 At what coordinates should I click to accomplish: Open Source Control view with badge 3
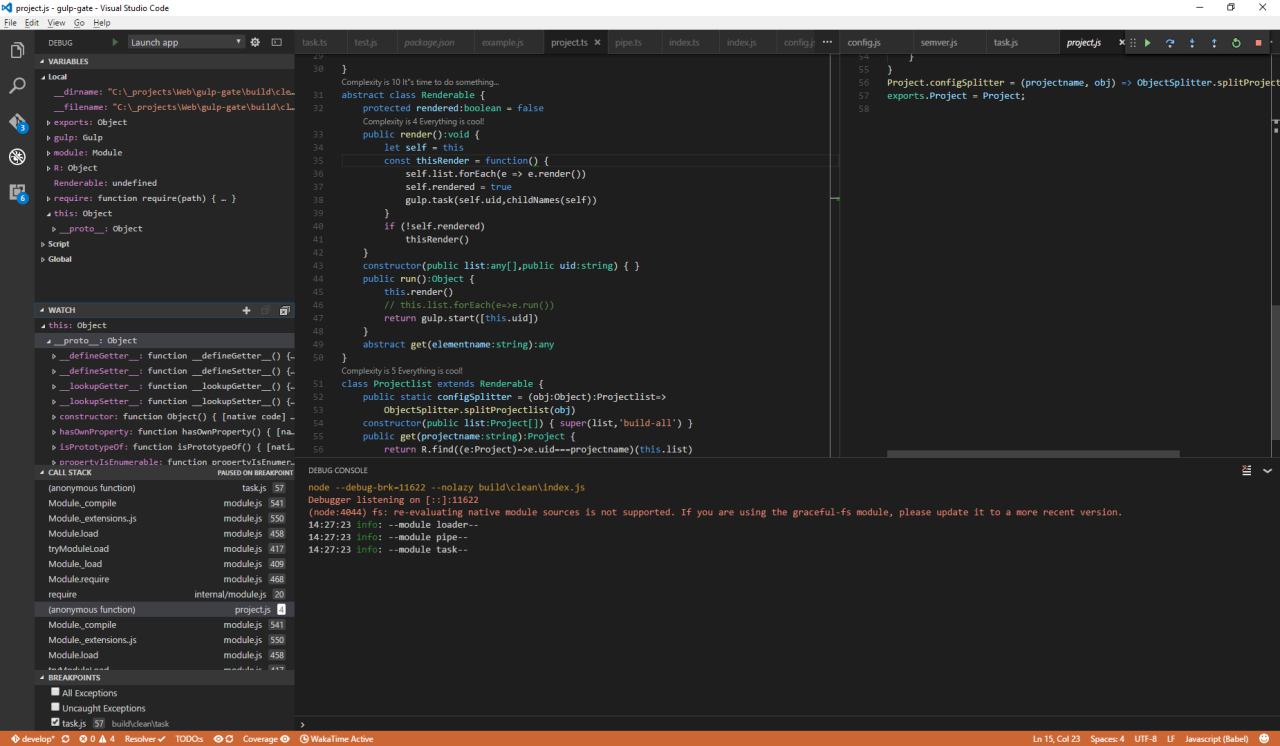(x=17, y=123)
